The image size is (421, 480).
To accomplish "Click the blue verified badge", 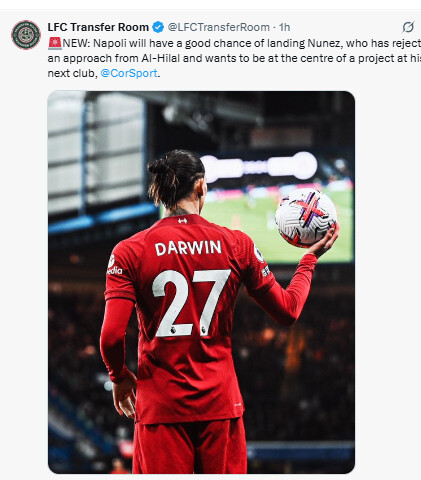I will click(158, 27).
